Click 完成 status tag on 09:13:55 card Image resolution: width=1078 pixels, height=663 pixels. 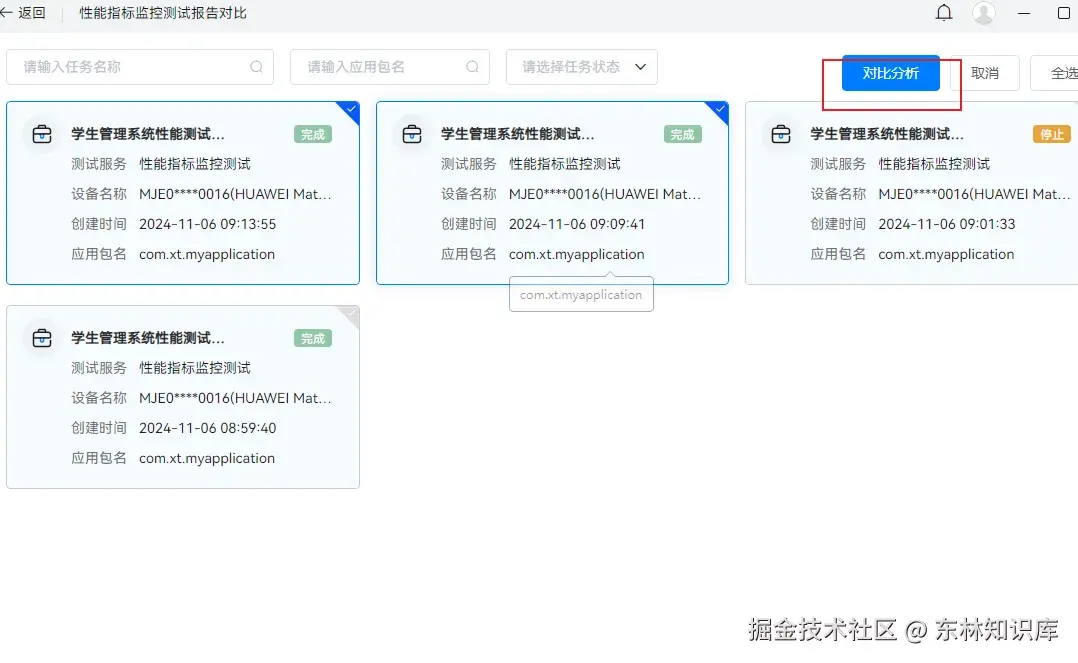(x=313, y=134)
